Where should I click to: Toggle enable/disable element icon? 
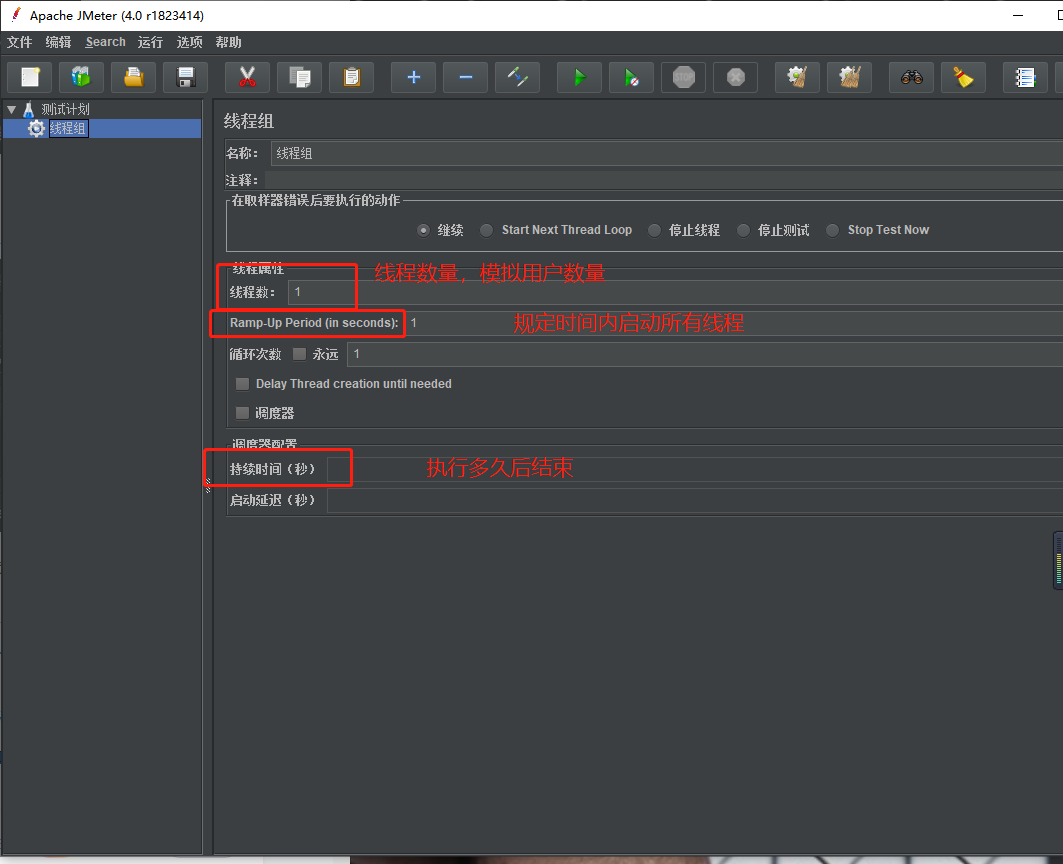tap(517, 77)
